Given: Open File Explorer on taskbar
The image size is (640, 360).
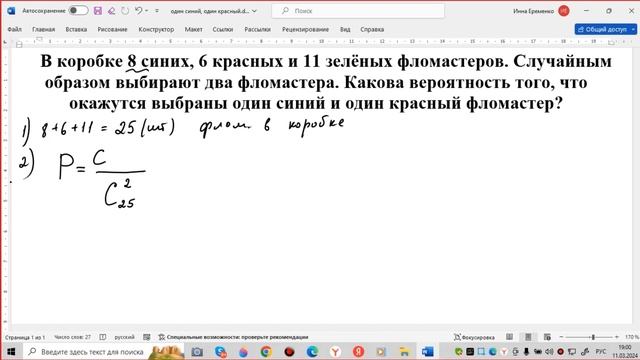Looking at the screenshot, I should 404,351.
